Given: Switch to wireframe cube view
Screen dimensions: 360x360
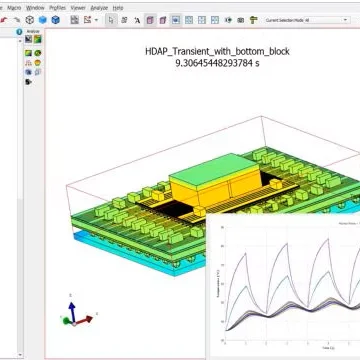Looking at the screenshot, I should [x=30, y=20].
